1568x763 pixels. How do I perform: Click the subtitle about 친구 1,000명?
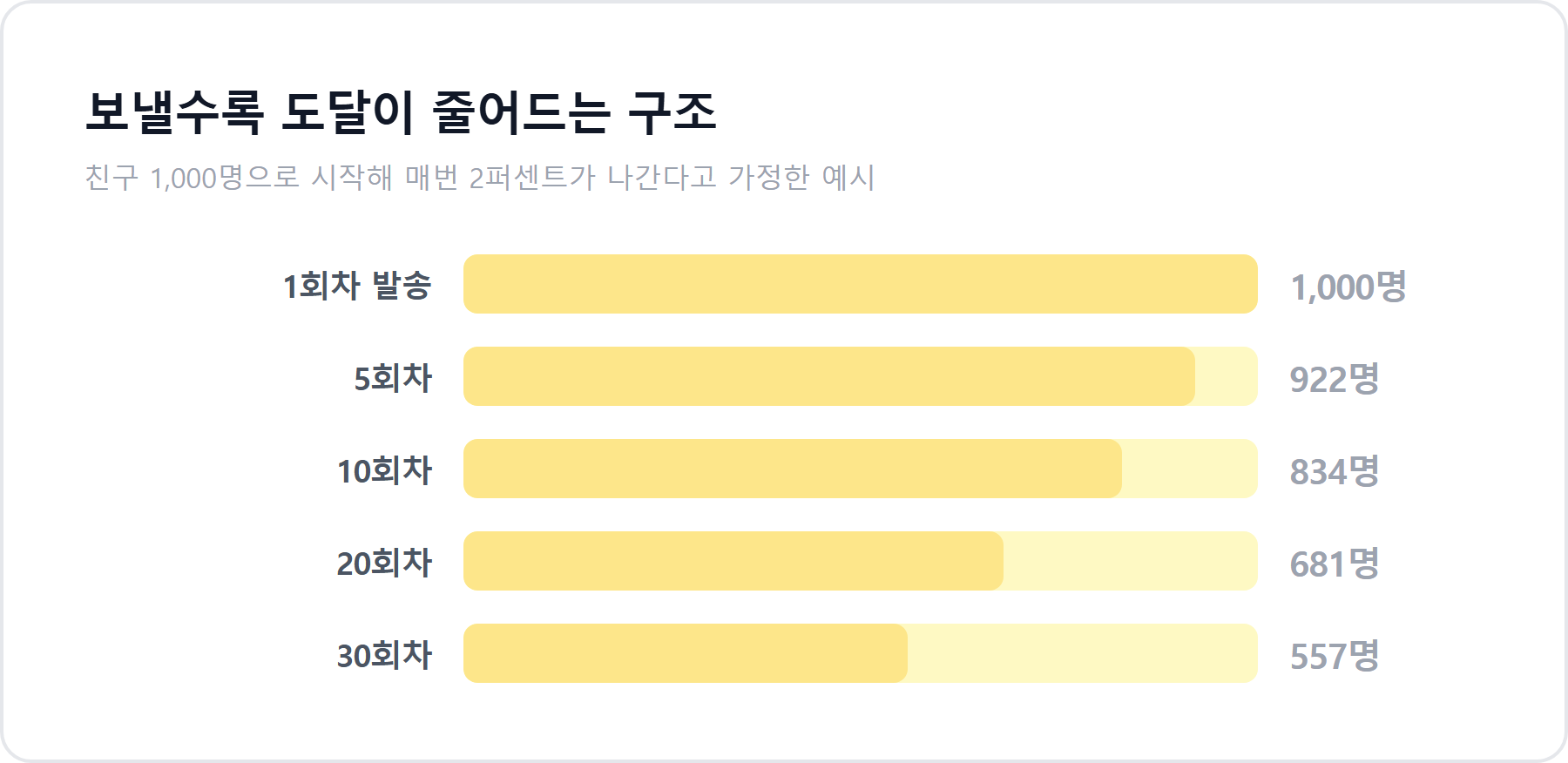point(480,177)
